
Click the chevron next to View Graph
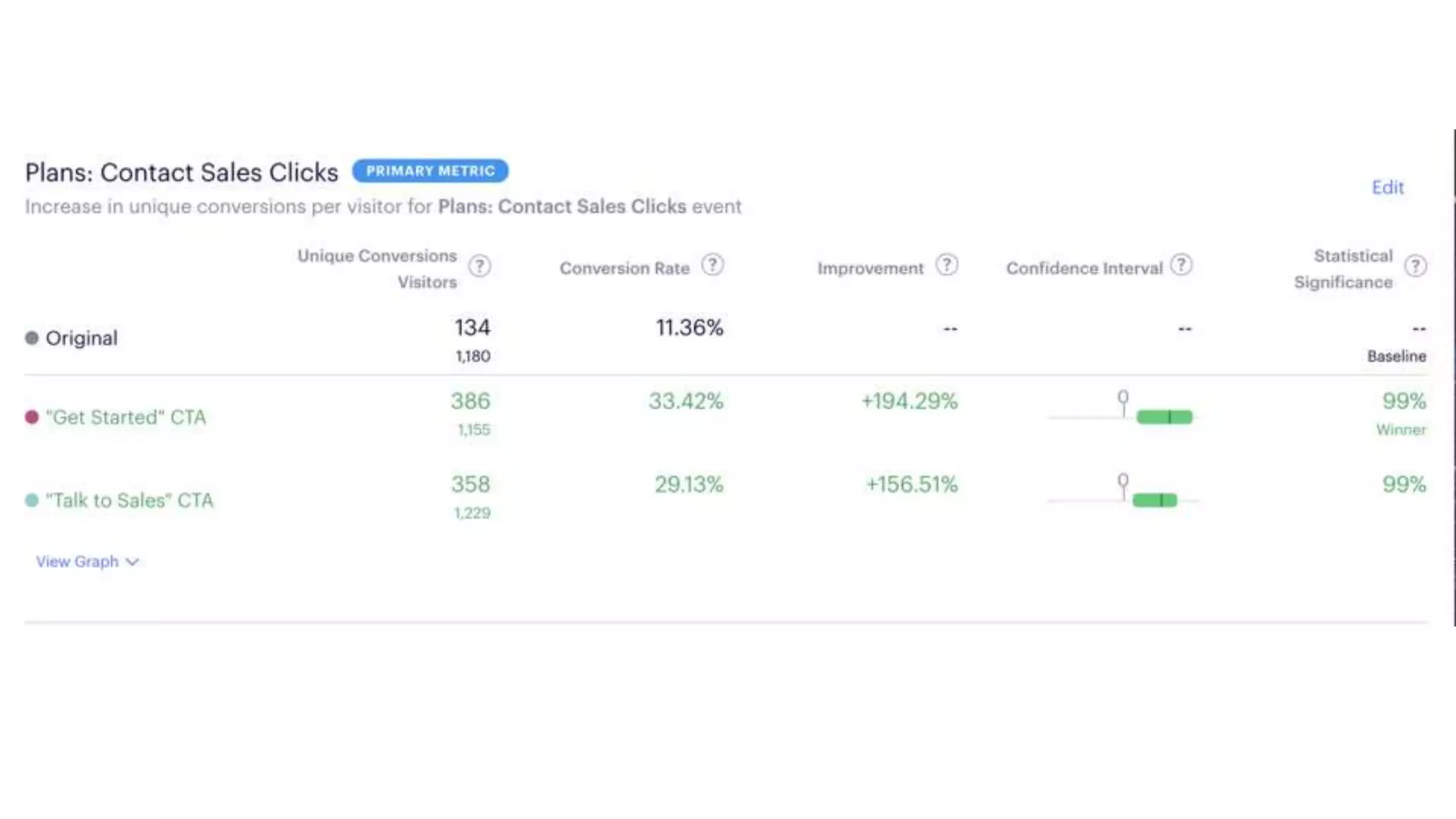pos(132,562)
